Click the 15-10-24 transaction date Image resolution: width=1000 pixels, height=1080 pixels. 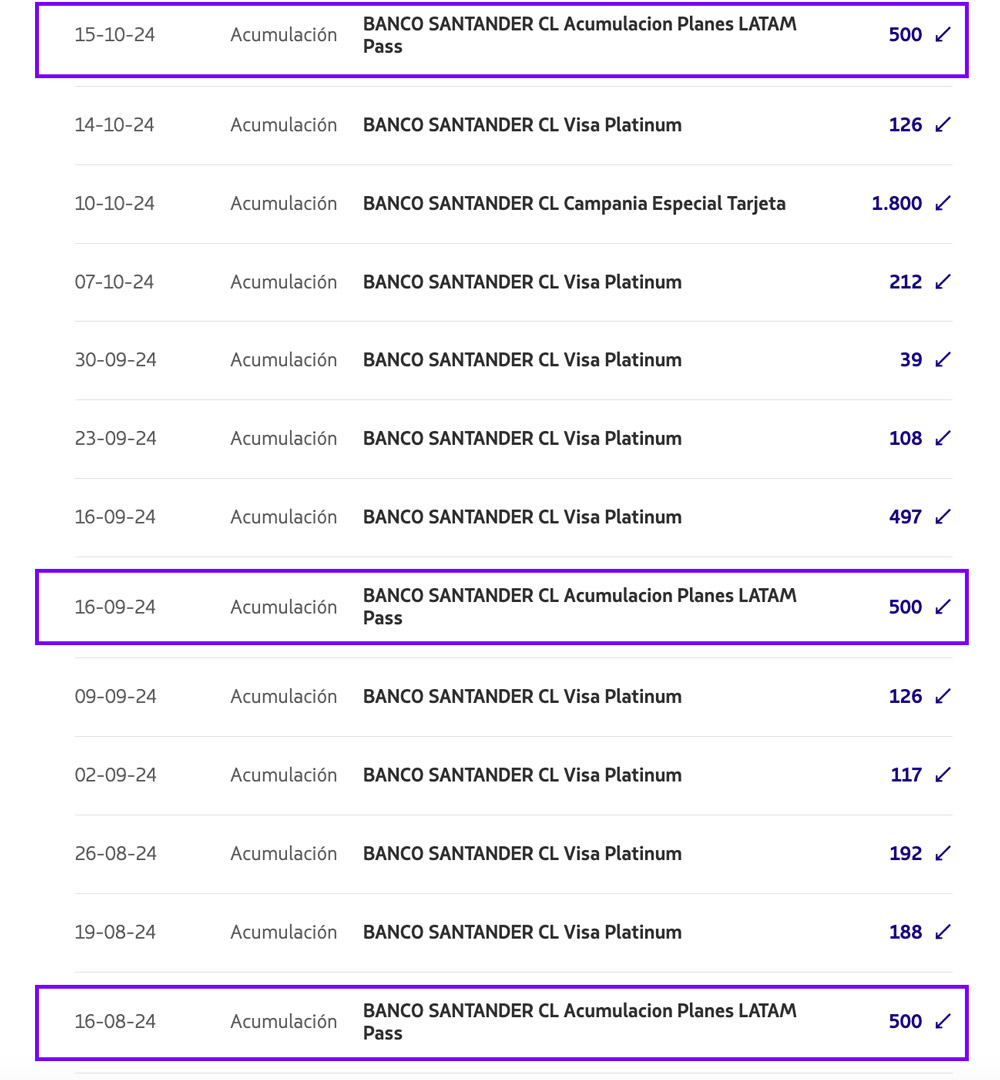115,35
